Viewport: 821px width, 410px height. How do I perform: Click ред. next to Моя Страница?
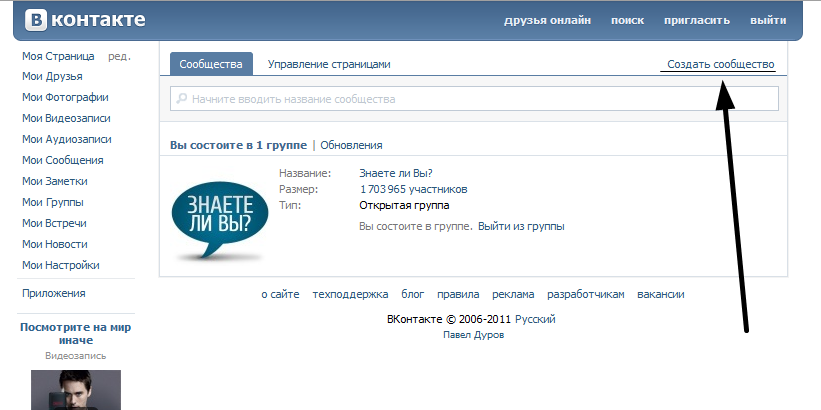pos(119,56)
